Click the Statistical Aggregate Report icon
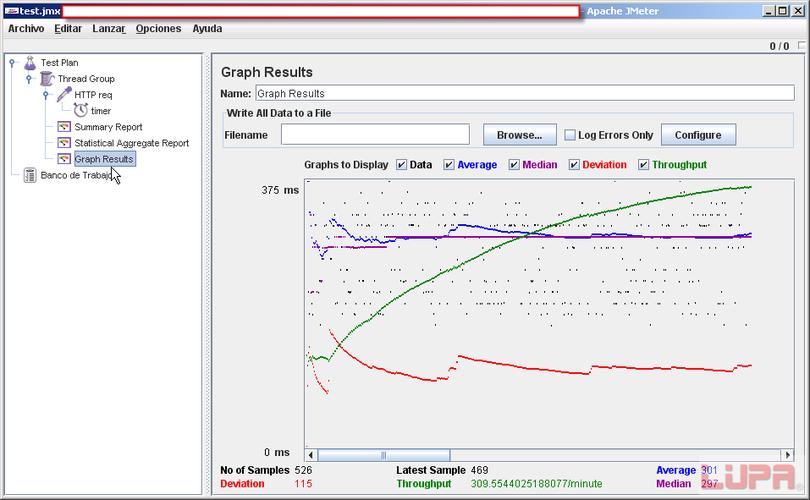Viewport: 810px width, 500px height. point(64,143)
